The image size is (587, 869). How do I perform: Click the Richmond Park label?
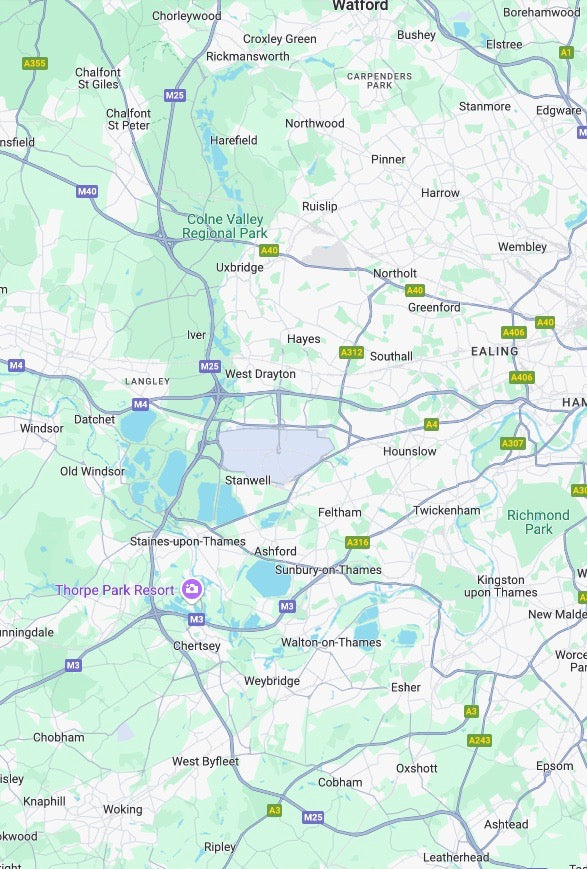(538, 522)
